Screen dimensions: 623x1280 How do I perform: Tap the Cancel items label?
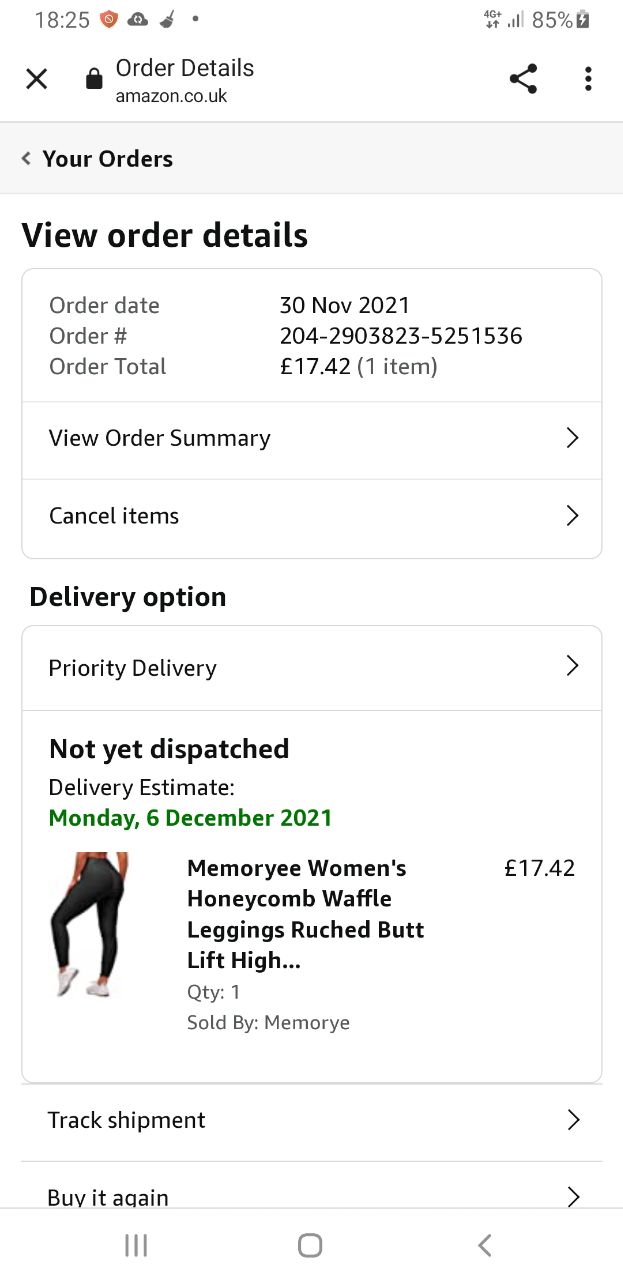[114, 516]
